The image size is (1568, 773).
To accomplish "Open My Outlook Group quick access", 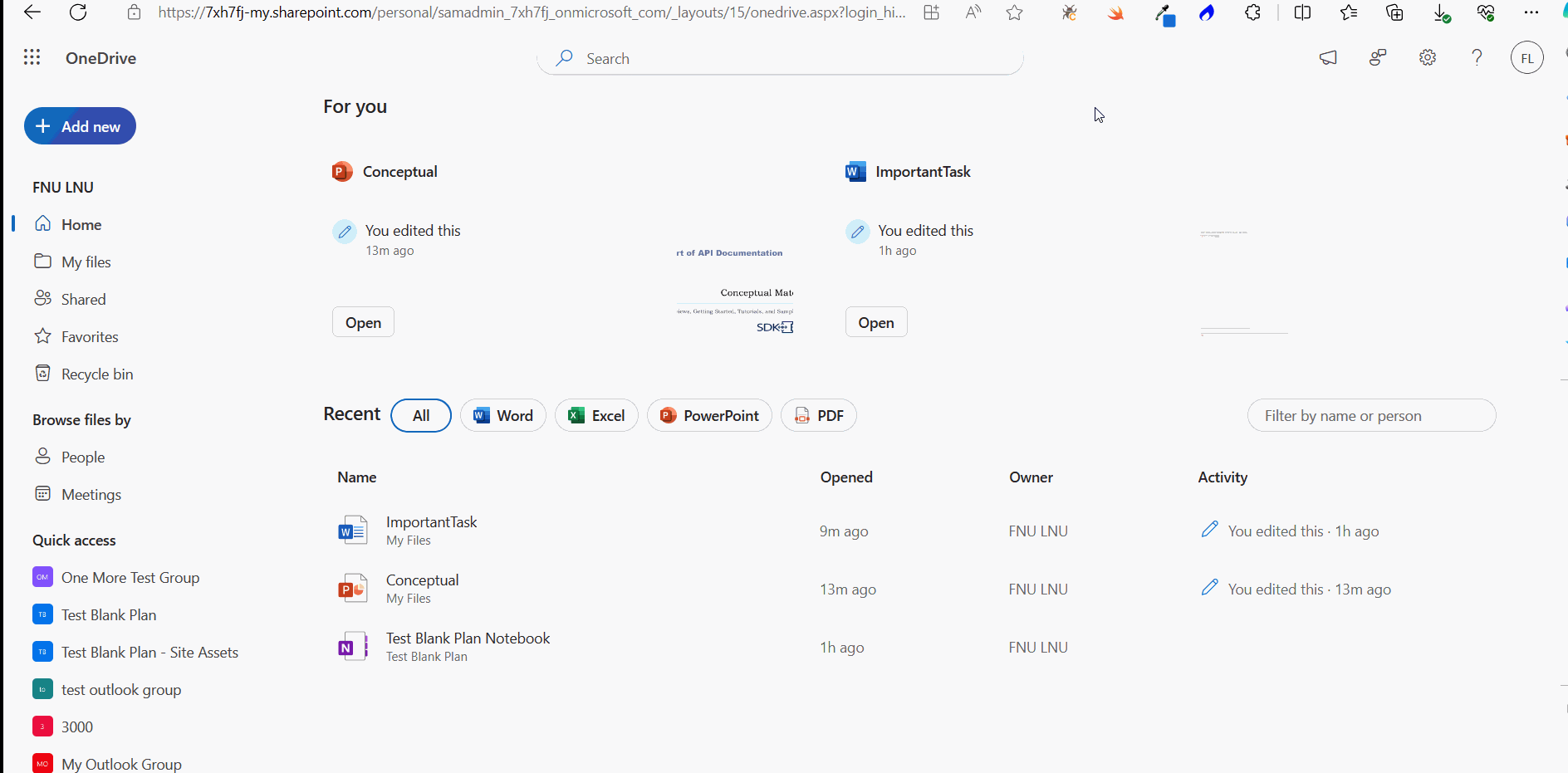I will (x=121, y=764).
